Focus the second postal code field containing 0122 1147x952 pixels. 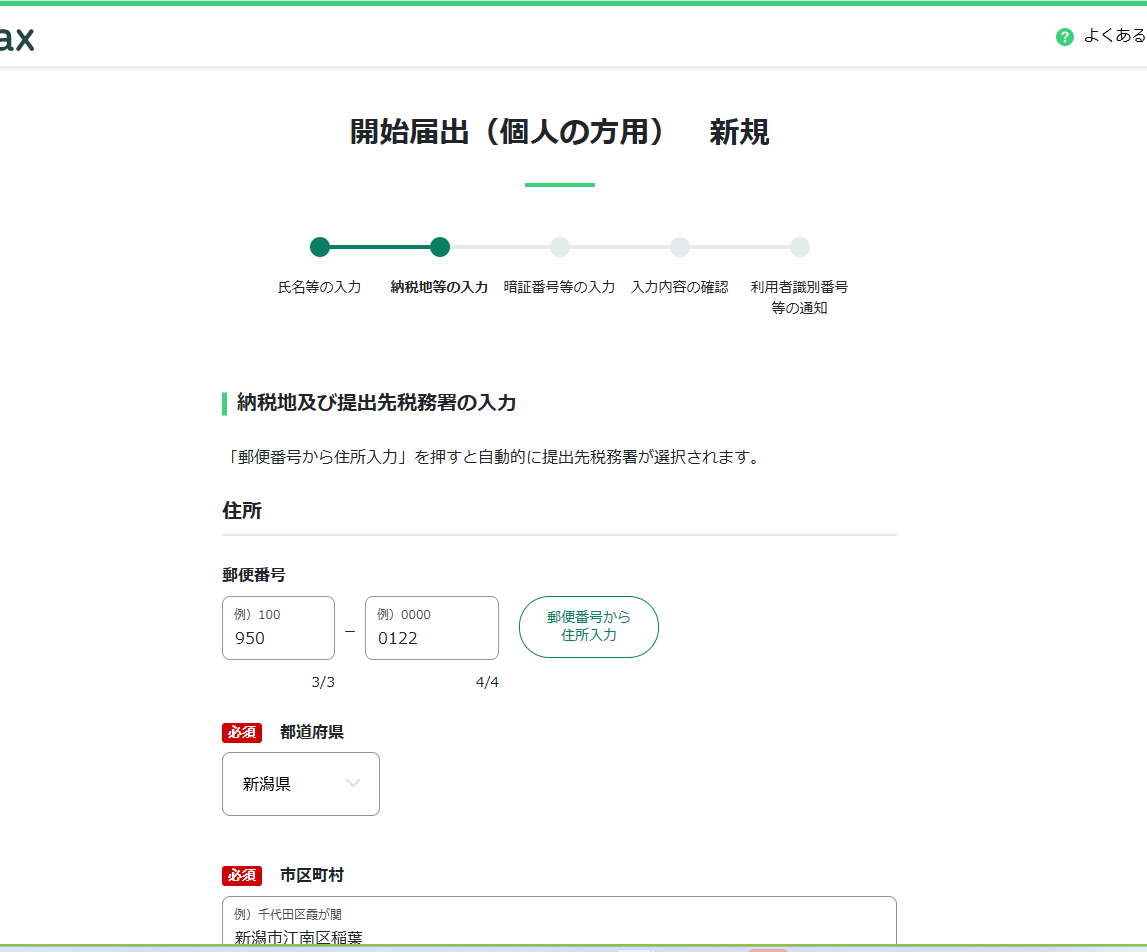[x=432, y=628]
